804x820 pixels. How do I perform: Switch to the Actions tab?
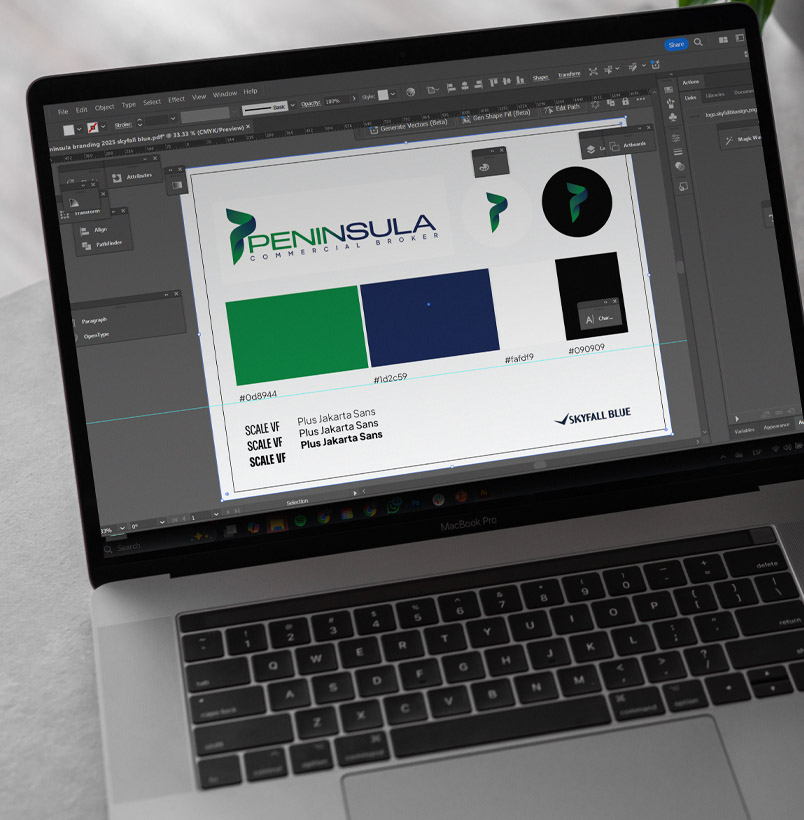pos(690,82)
